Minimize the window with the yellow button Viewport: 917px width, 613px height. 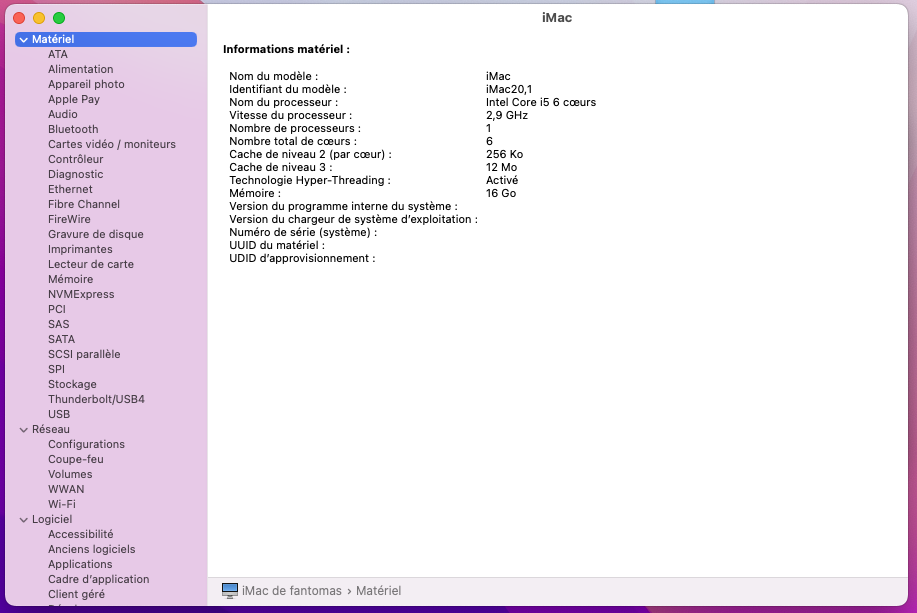(39, 18)
